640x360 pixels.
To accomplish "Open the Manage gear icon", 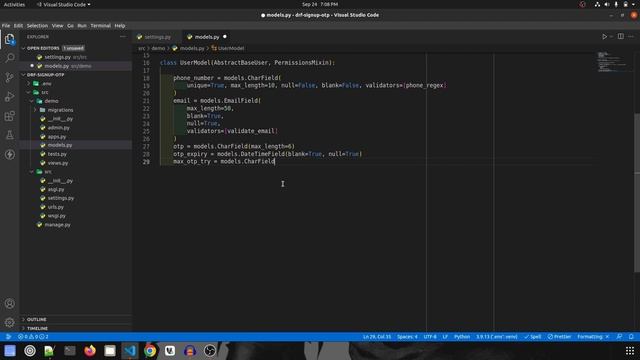I will click(x=9, y=322).
